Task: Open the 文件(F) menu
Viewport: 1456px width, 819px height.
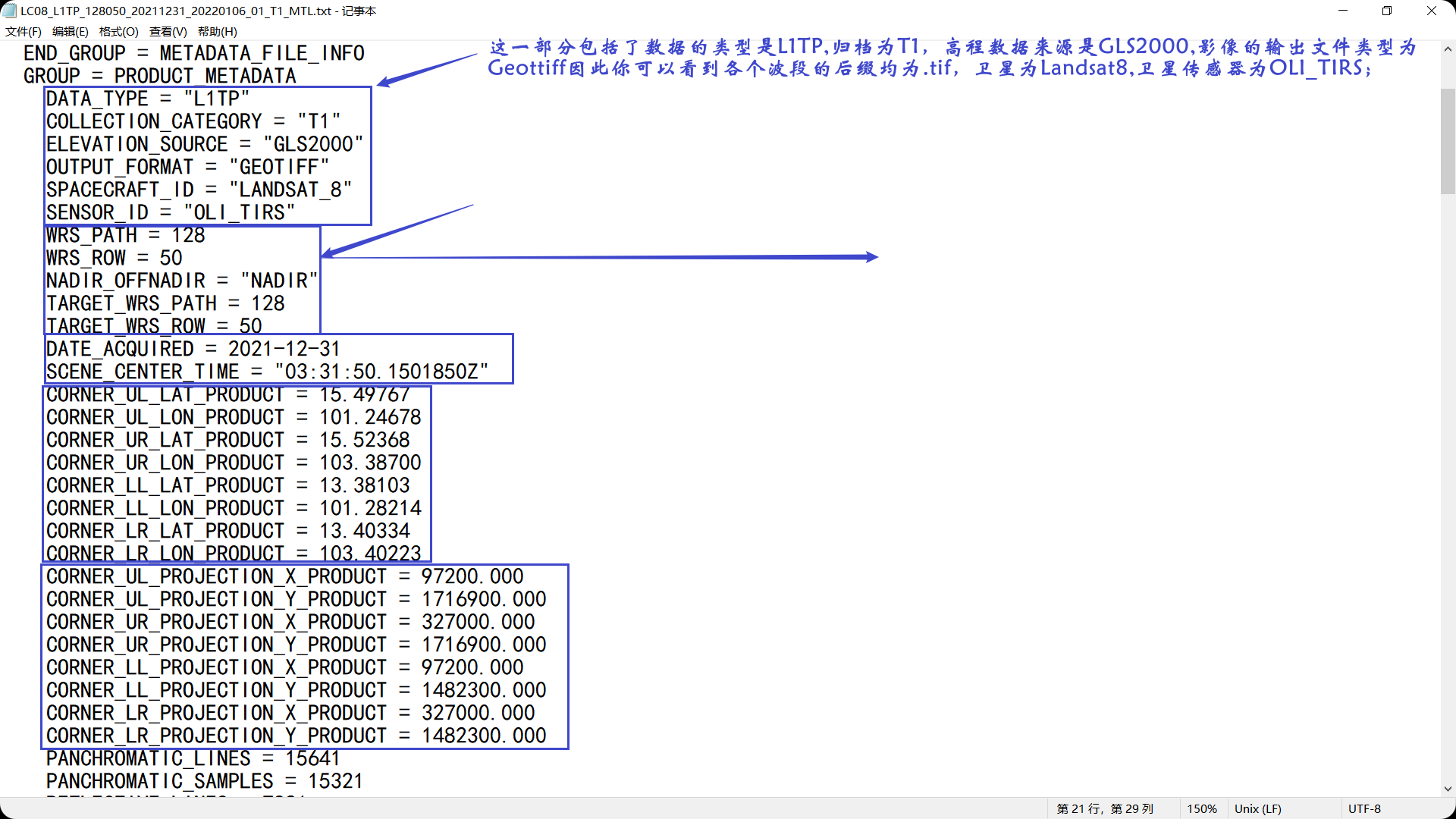Action: coord(23,31)
